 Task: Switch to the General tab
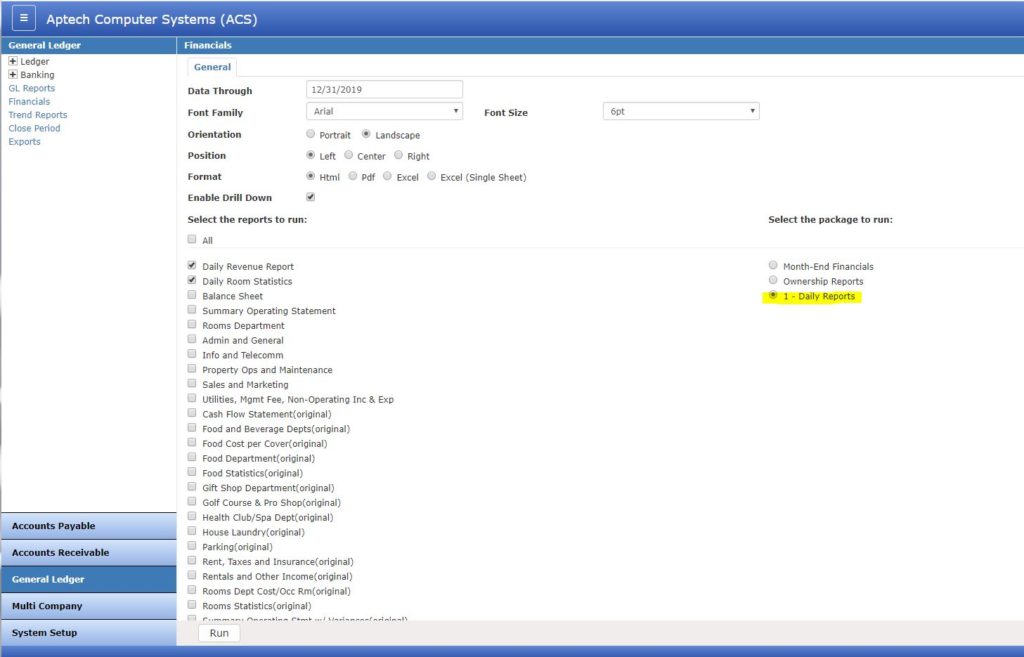tap(211, 67)
